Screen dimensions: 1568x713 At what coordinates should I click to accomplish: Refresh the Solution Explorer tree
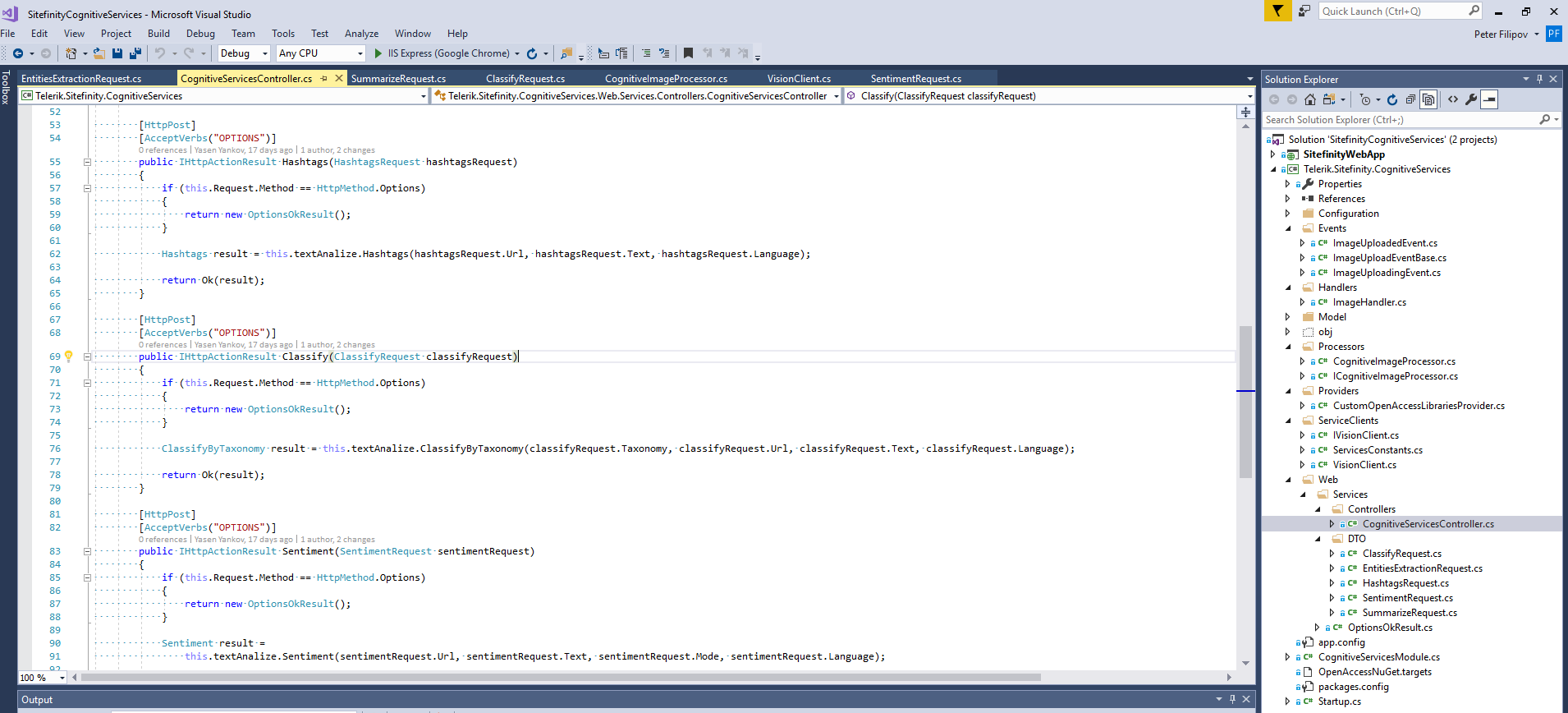[1392, 99]
